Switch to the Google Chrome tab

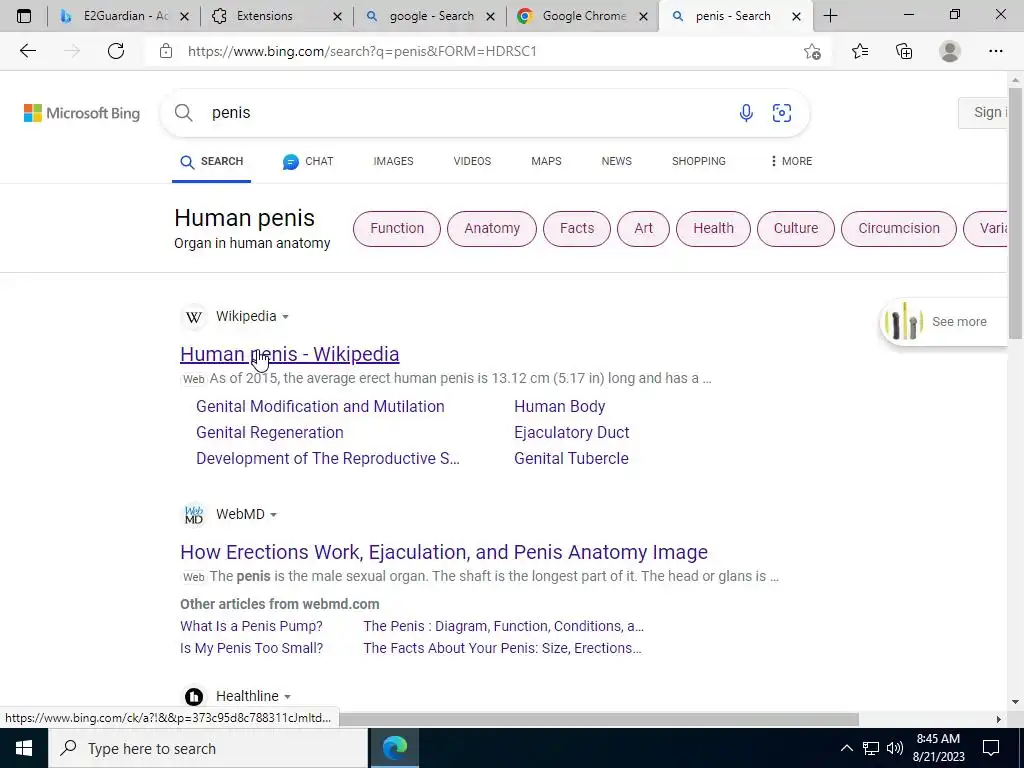[582, 16]
